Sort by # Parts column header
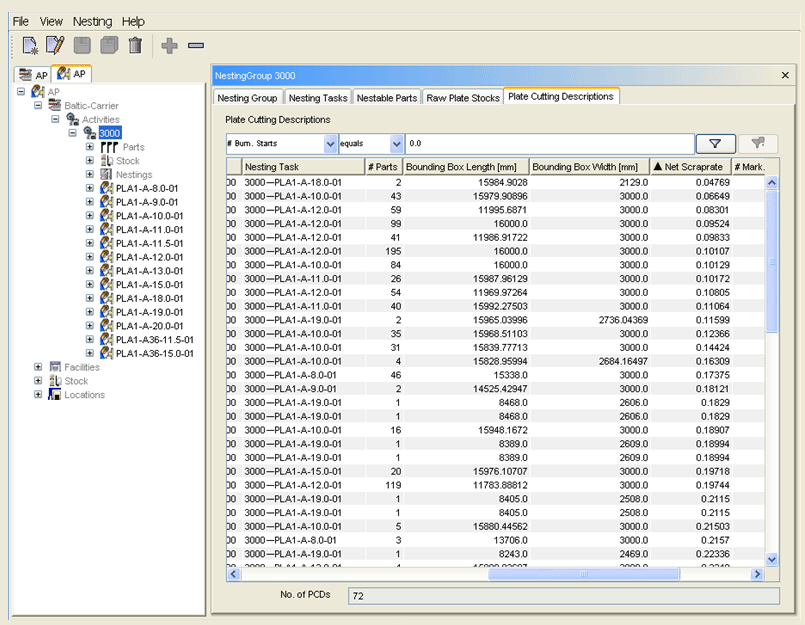 tap(383, 167)
